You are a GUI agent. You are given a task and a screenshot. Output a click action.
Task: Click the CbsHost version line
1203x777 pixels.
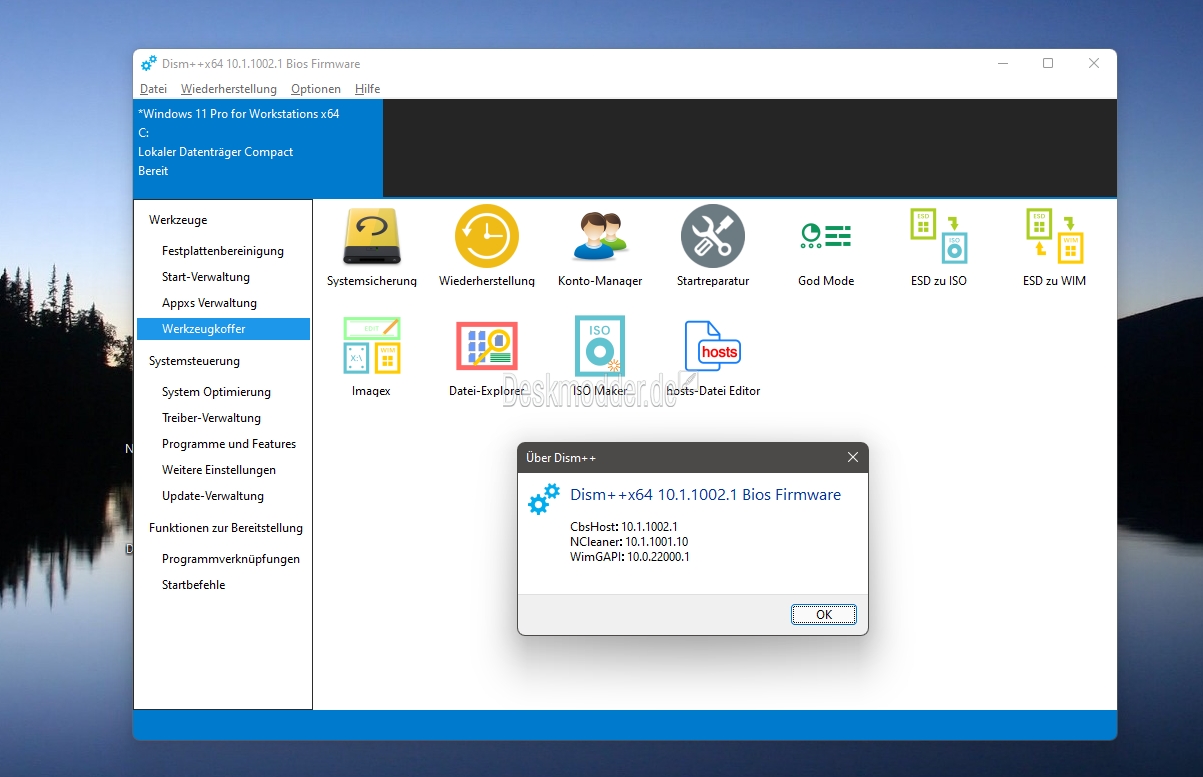[624, 526]
